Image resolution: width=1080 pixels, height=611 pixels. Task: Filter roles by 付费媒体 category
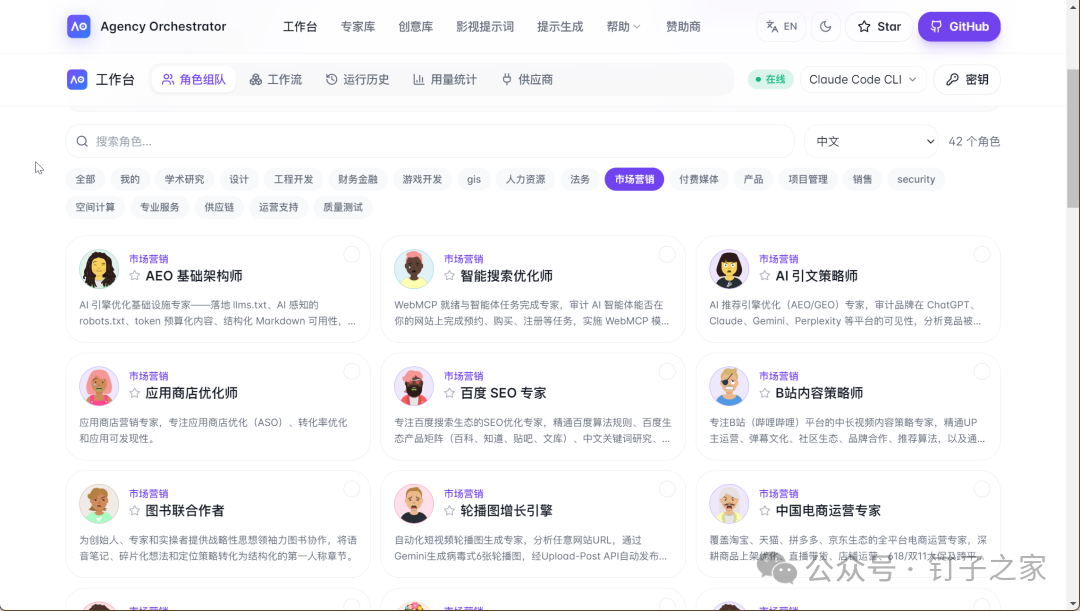coord(698,179)
